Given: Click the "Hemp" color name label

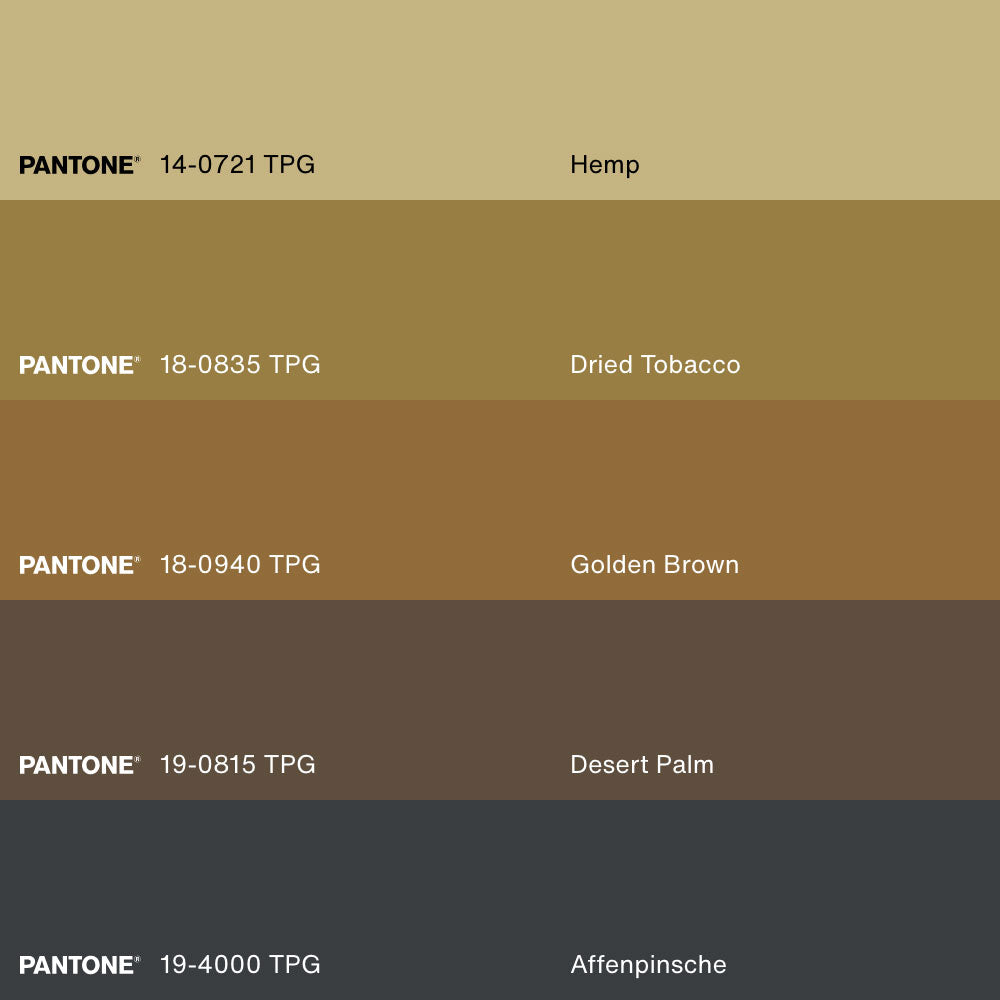Looking at the screenshot, I should (x=604, y=165).
